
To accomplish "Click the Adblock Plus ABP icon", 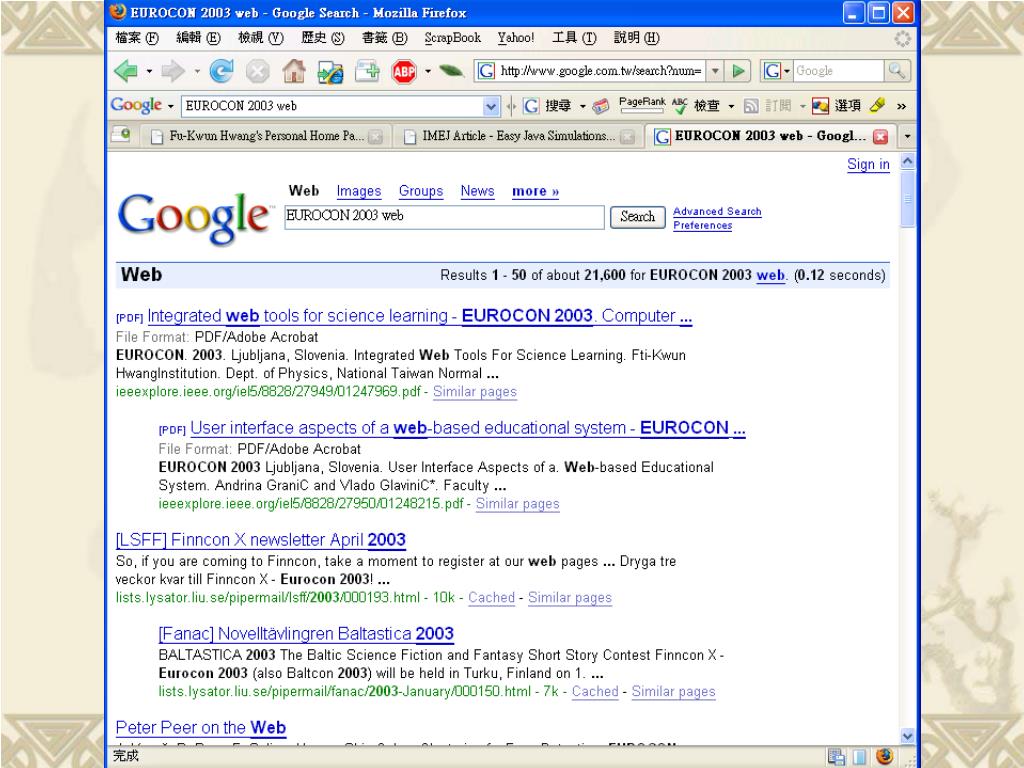I will click(x=404, y=71).
